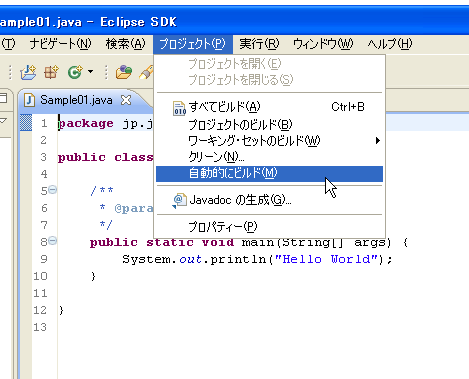Click the Java file icon on Sample01.java tab

click(29, 100)
